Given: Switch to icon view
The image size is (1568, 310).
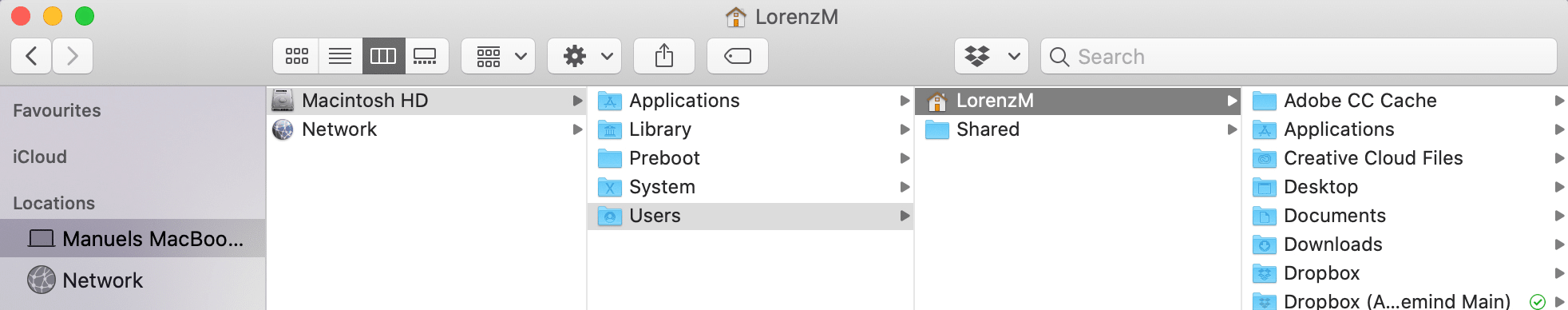Looking at the screenshot, I should pyautogui.click(x=296, y=56).
